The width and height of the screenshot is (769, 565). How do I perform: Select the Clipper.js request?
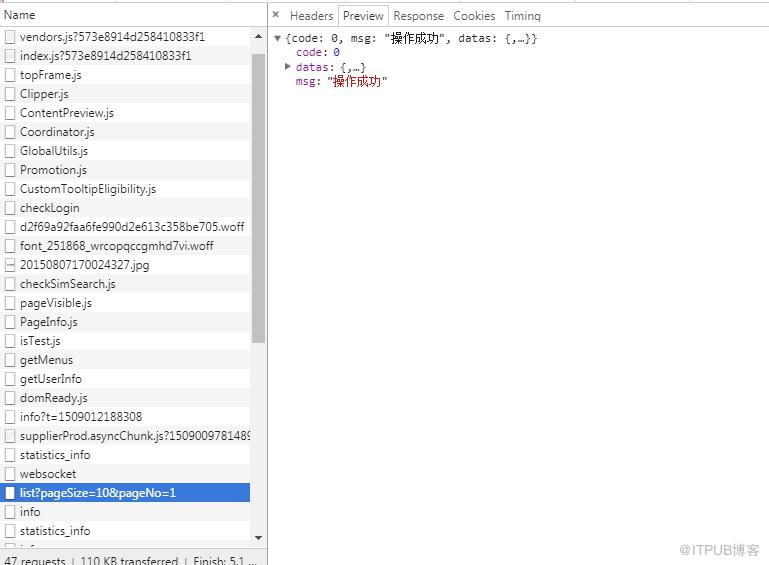click(x=127, y=94)
